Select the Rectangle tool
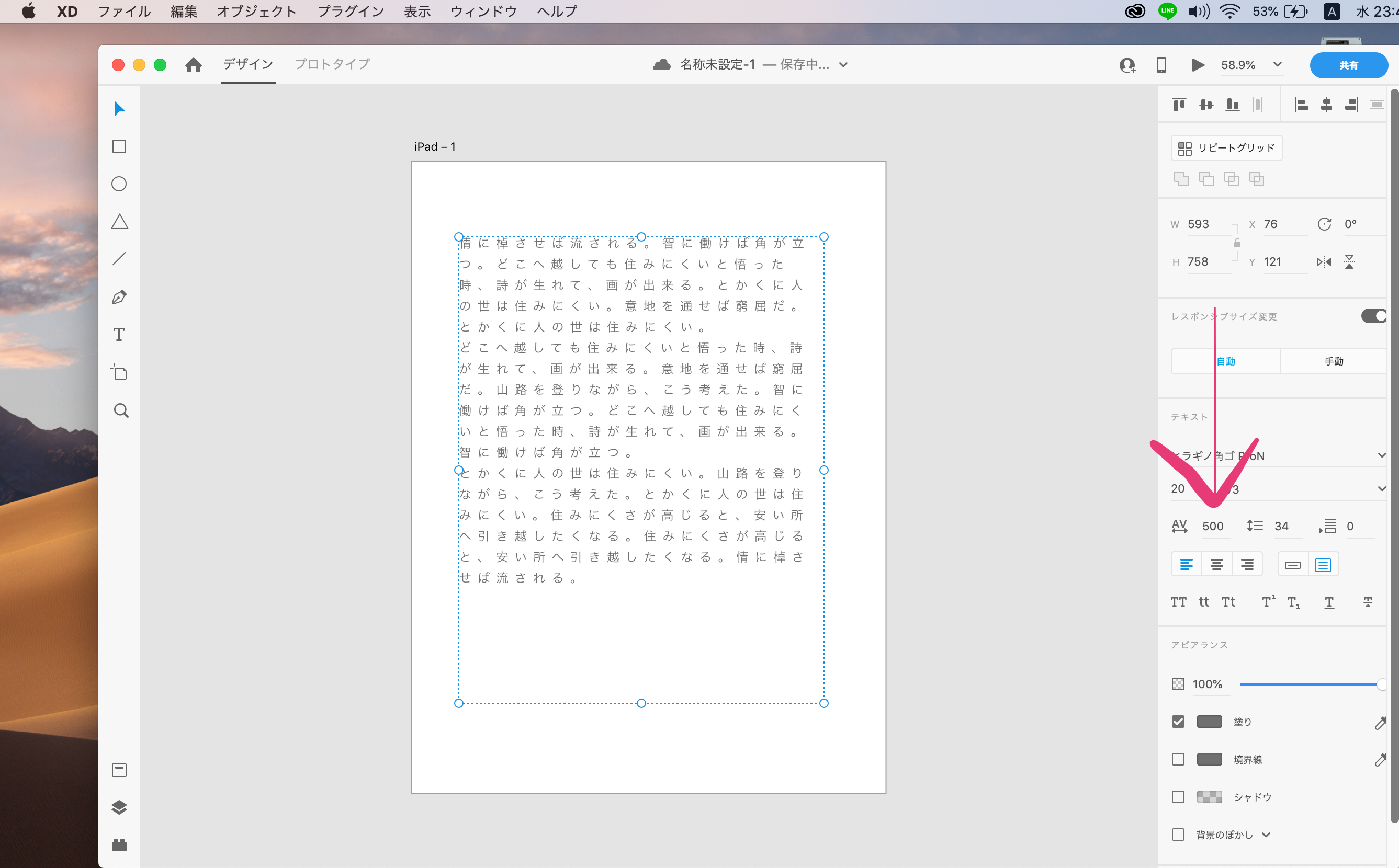The image size is (1399, 868). pyautogui.click(x=119, y=147)
